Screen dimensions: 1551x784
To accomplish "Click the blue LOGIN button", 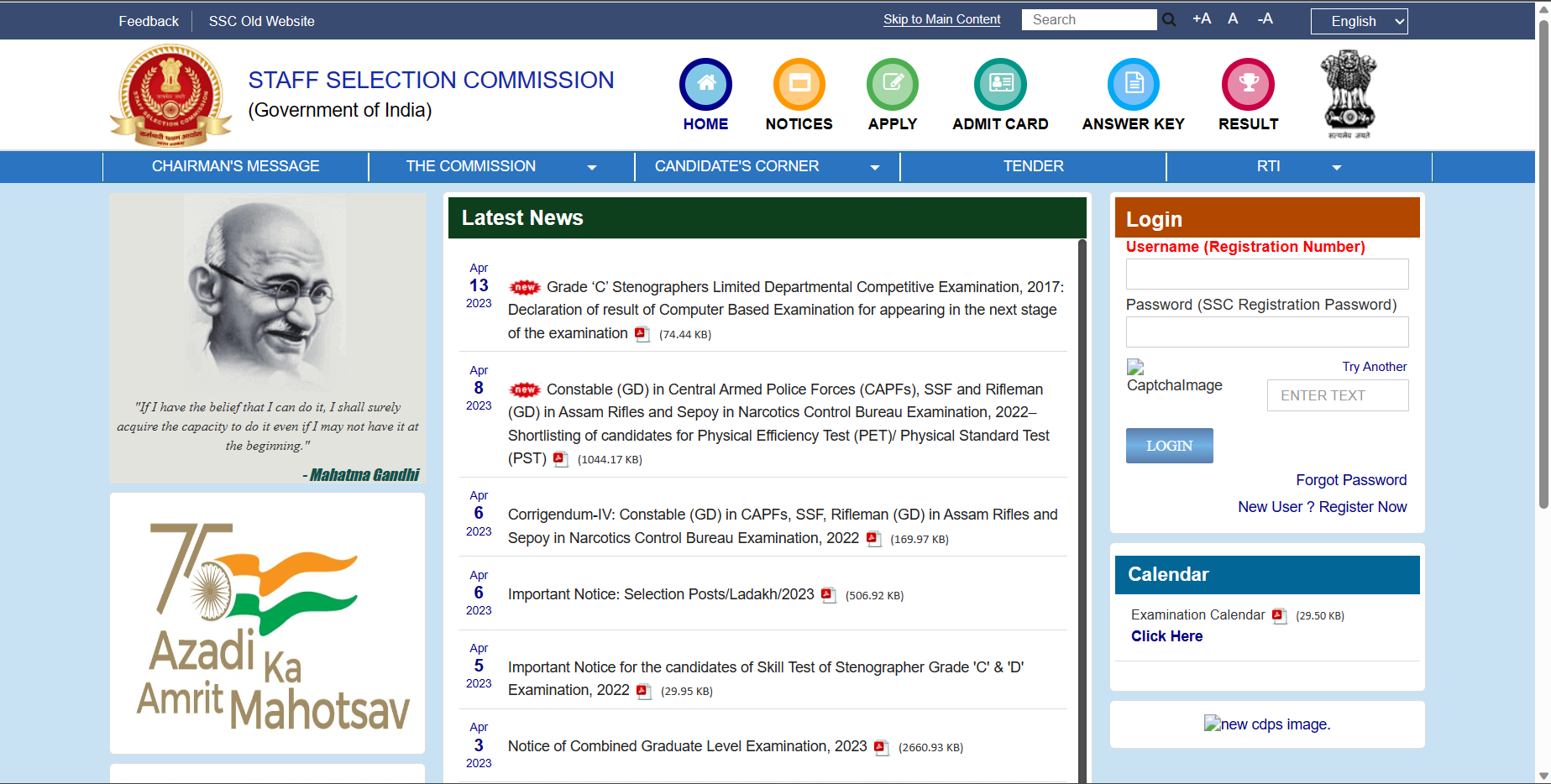I will (1169, 446).
